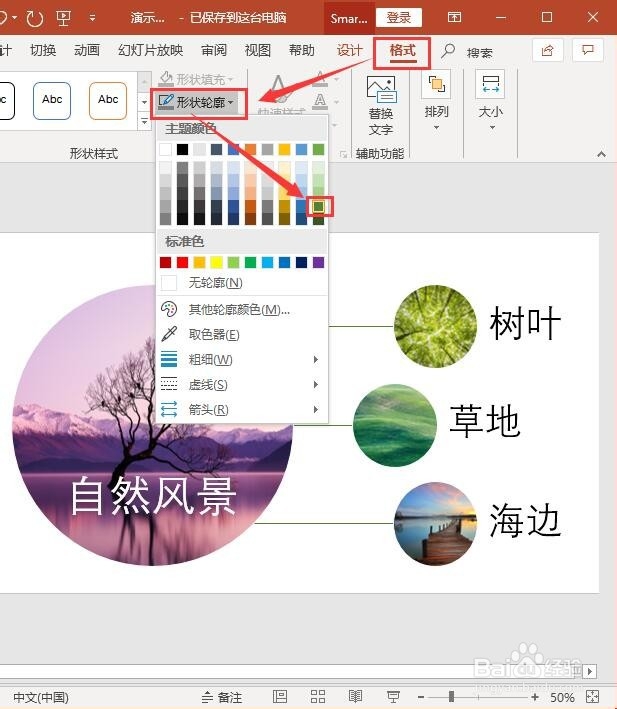Pick the standard purple color swatch

[x=318, y=262]
